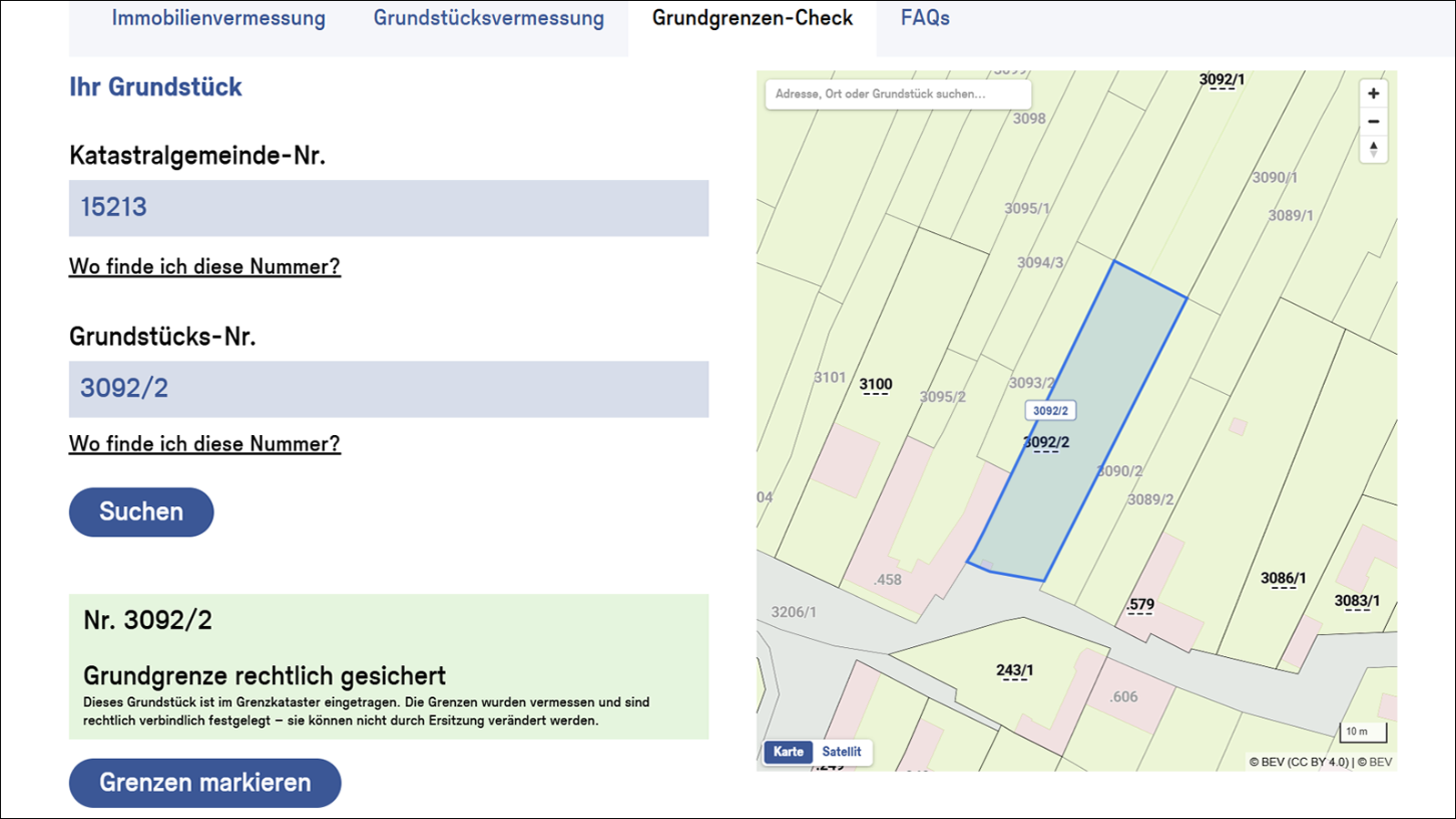
Task: Click parcel label 3093/2 on map
Action: point(1031,383)
